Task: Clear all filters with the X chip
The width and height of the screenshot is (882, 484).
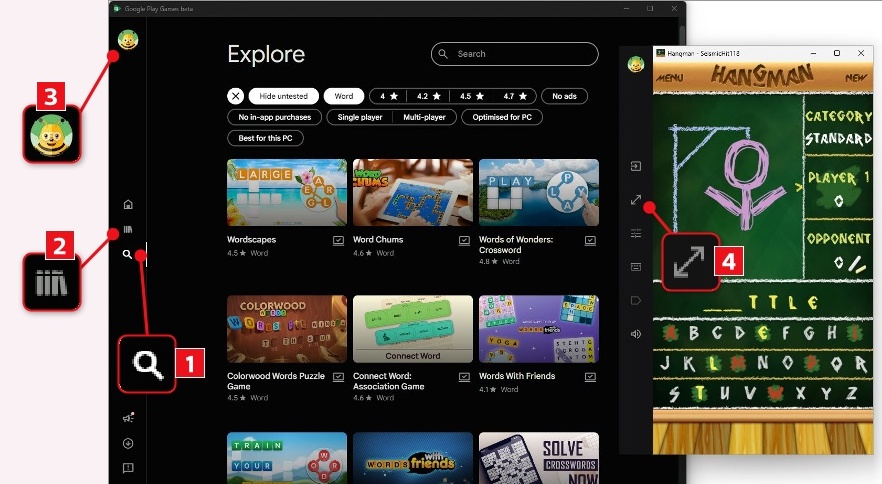Action: [x=235, y=96]
